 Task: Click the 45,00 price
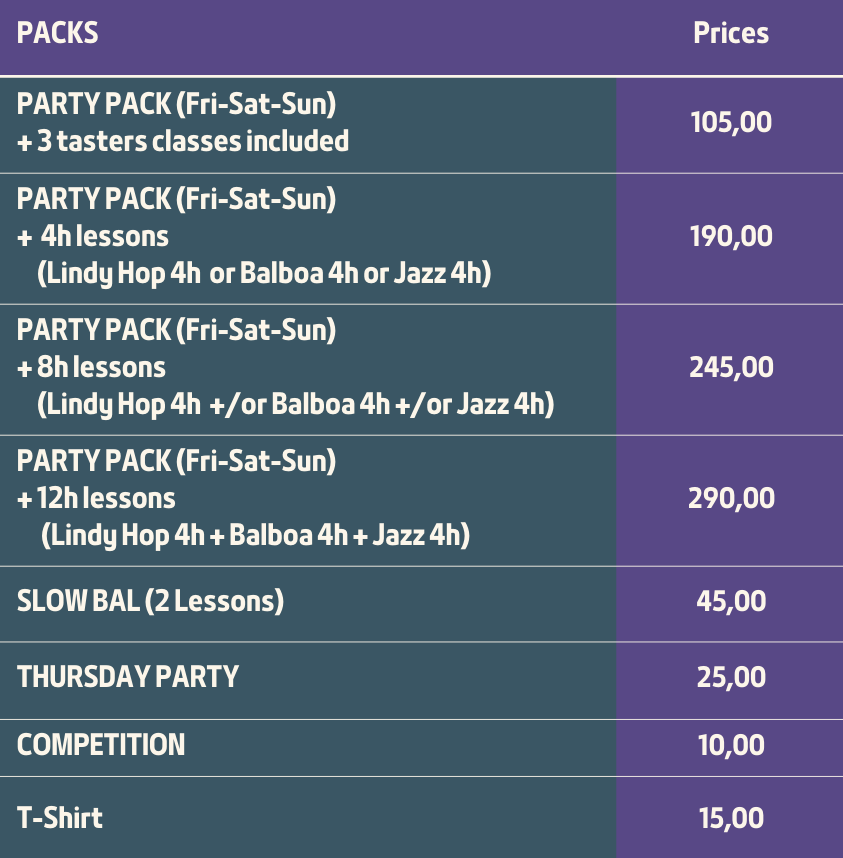[x=731, y=601]
